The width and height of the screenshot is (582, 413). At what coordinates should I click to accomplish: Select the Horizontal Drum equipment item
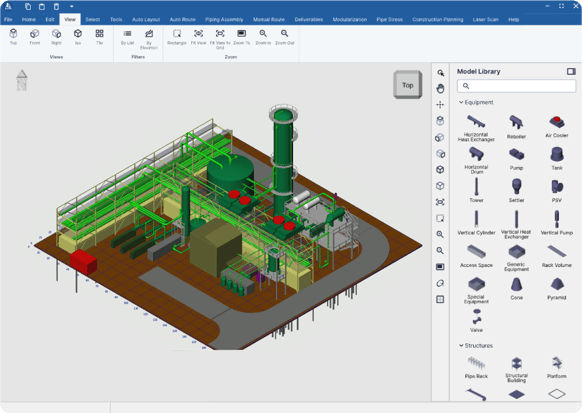point(476,160)
